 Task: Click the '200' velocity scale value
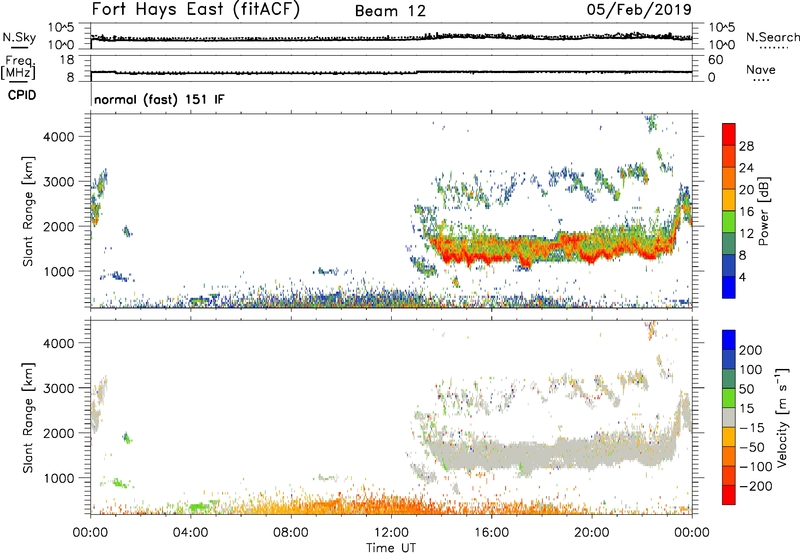(751, 350)
